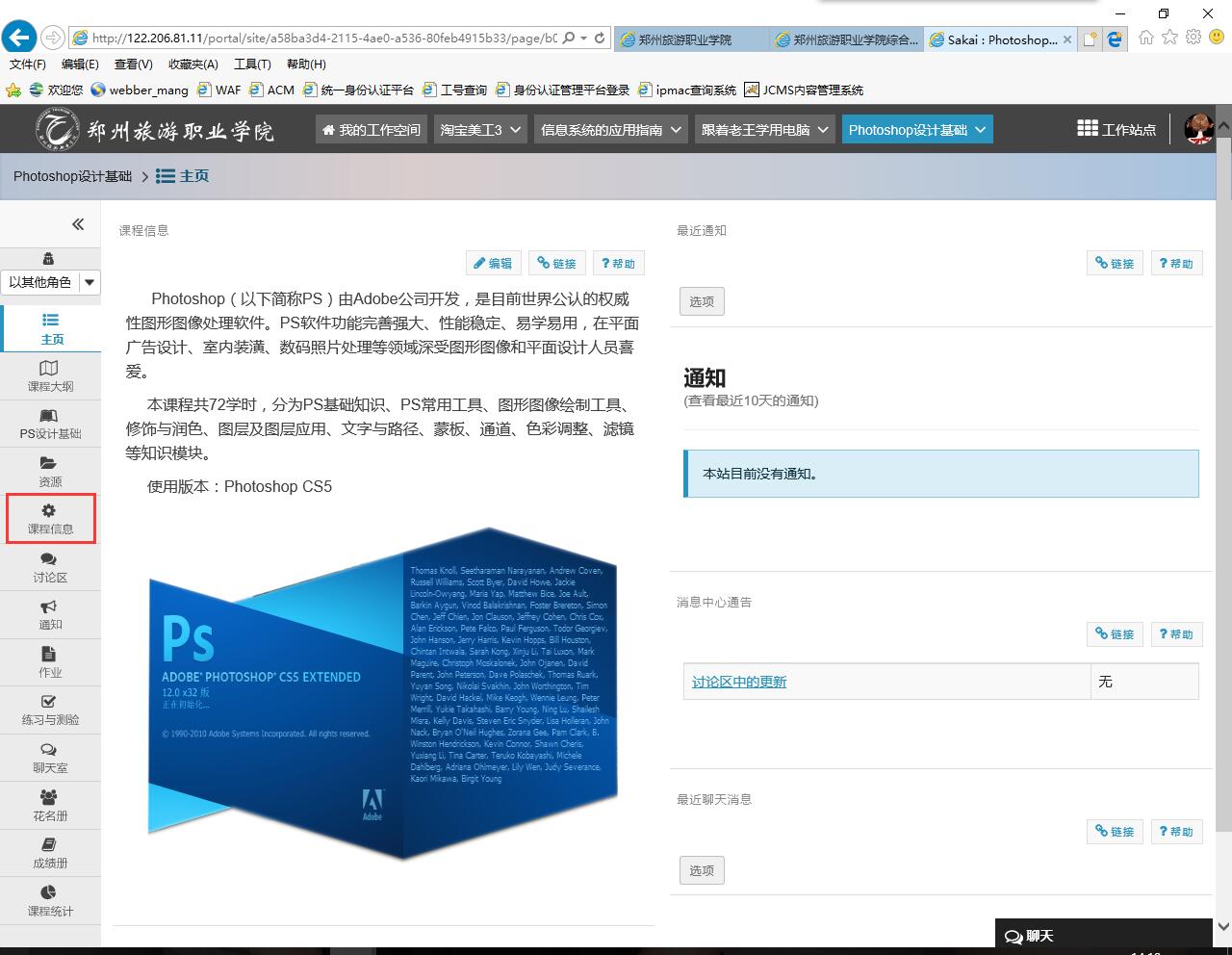Image resolution: width=1232 pixels, height=955 pixels.
Task: Switch to the Sakai : Photoshop browser tab
Action: pyautogui.click(x=999, y=39)
